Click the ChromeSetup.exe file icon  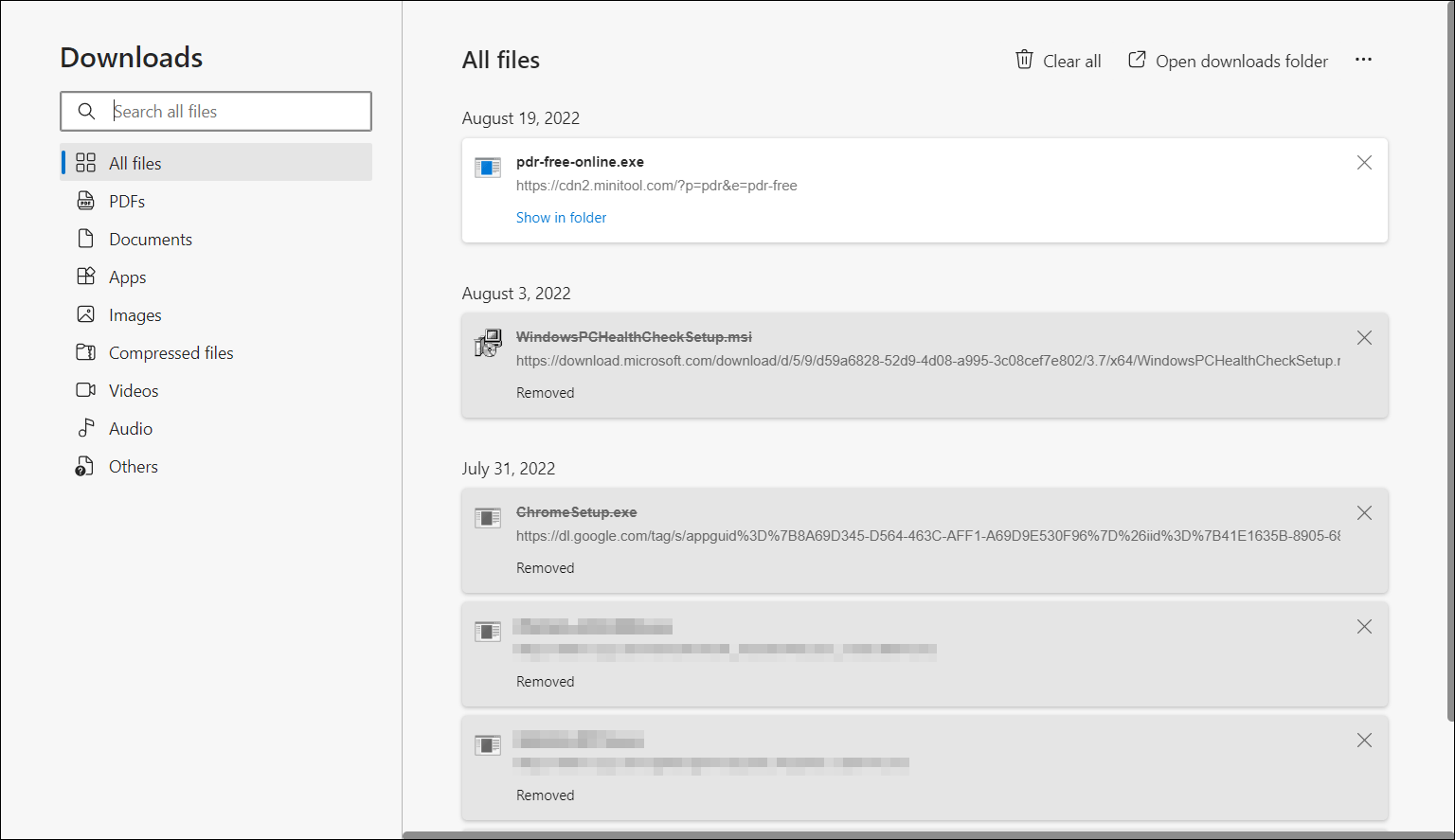(488, 518)
